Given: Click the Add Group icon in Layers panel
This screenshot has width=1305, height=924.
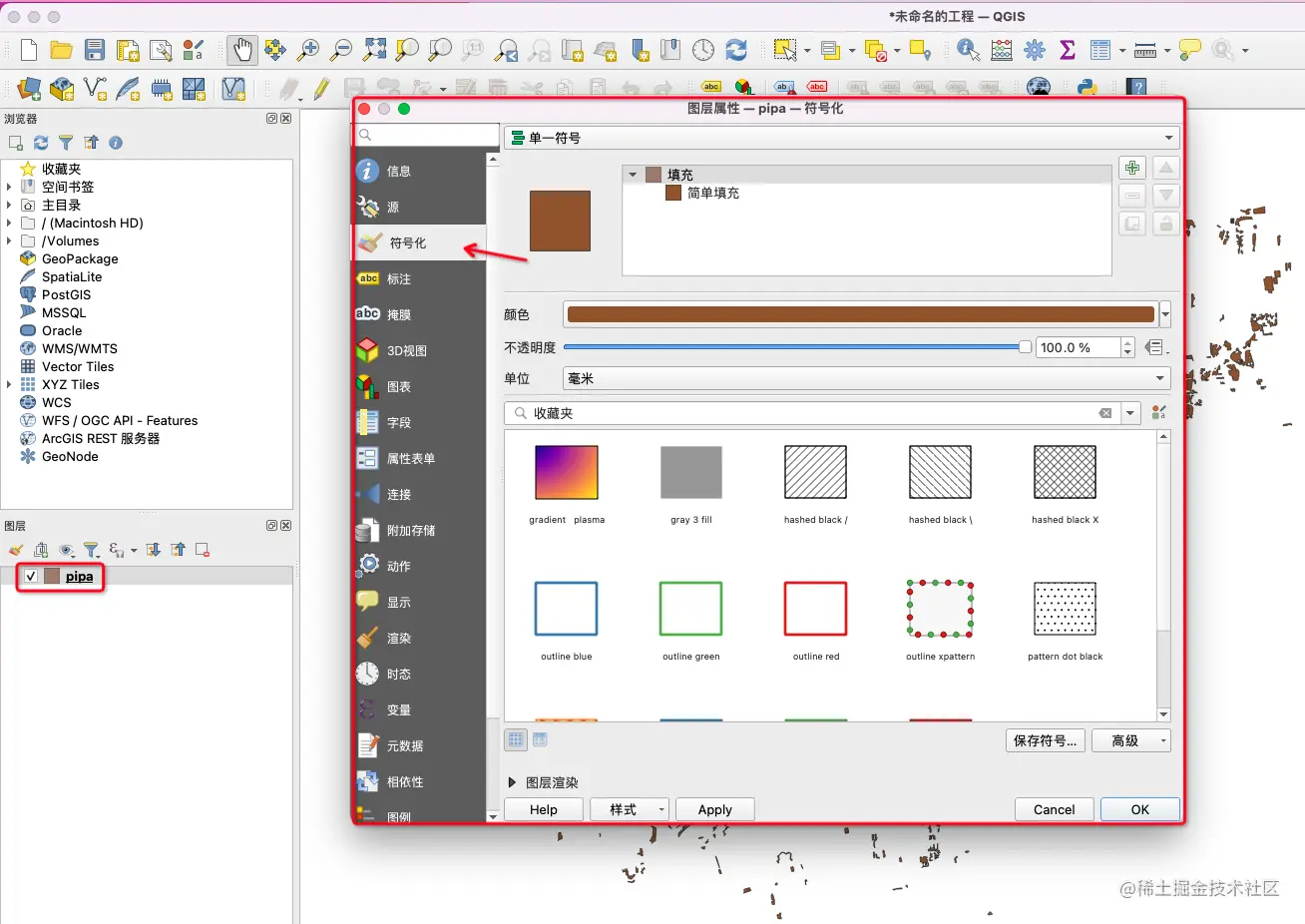Looking at the screenshot, I should [x=41, y=550].
